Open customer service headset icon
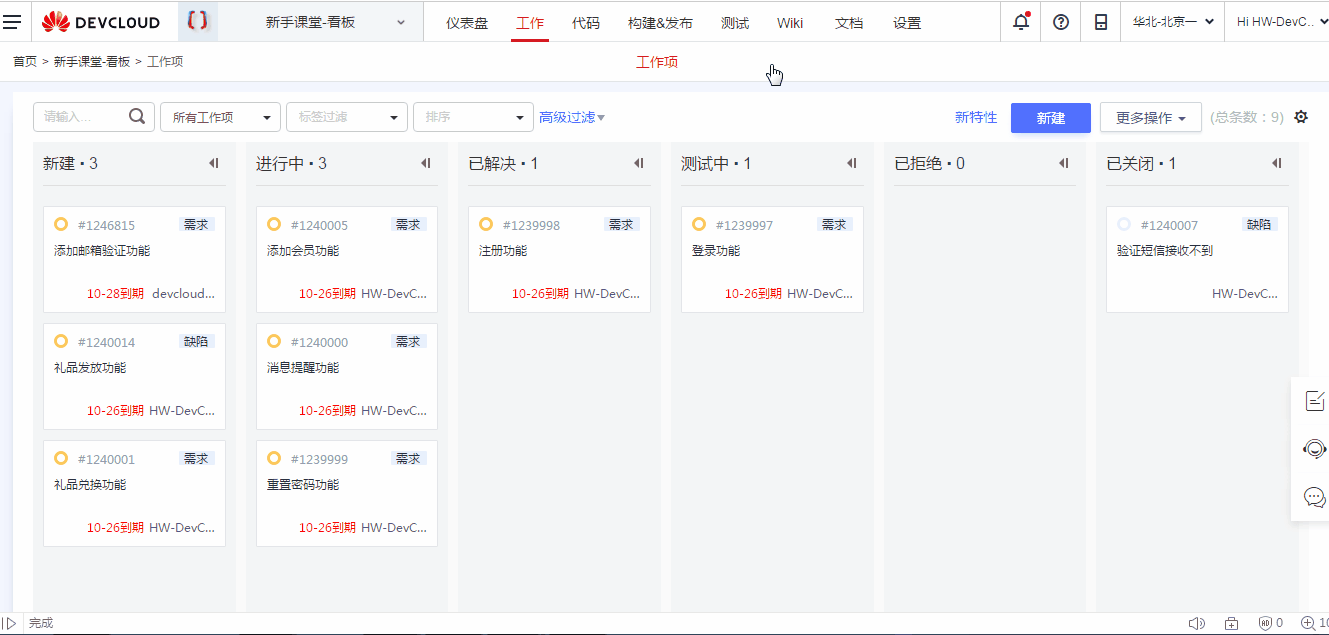The width and height of the screenshot is (1329, 635). tap(1314, 449)
